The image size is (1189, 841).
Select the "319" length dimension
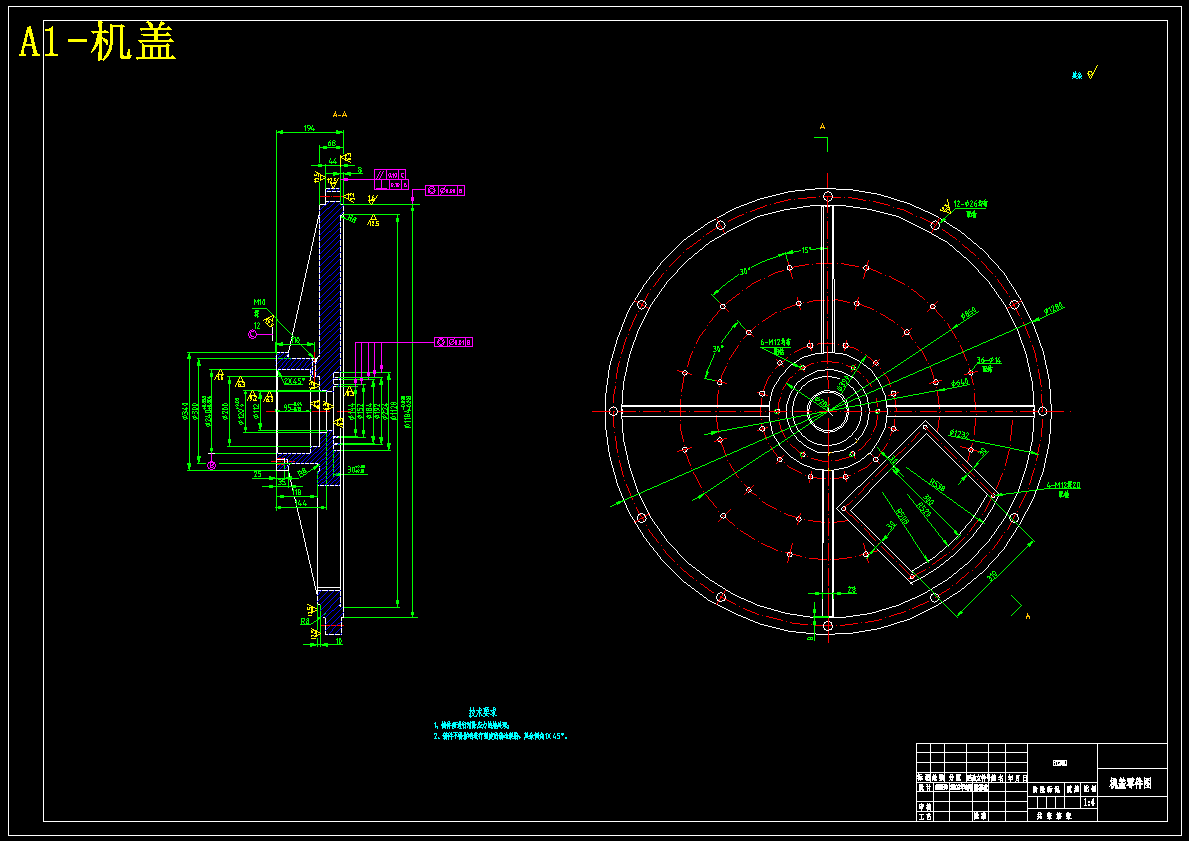[x=993, y=576]
